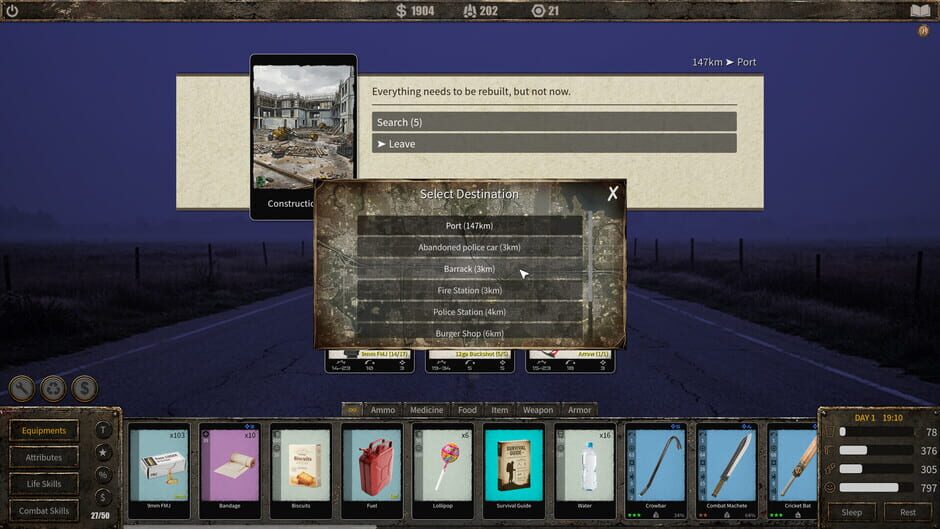Open the Life Skills panel
940x529 pixels.
(x=44, y=483)
